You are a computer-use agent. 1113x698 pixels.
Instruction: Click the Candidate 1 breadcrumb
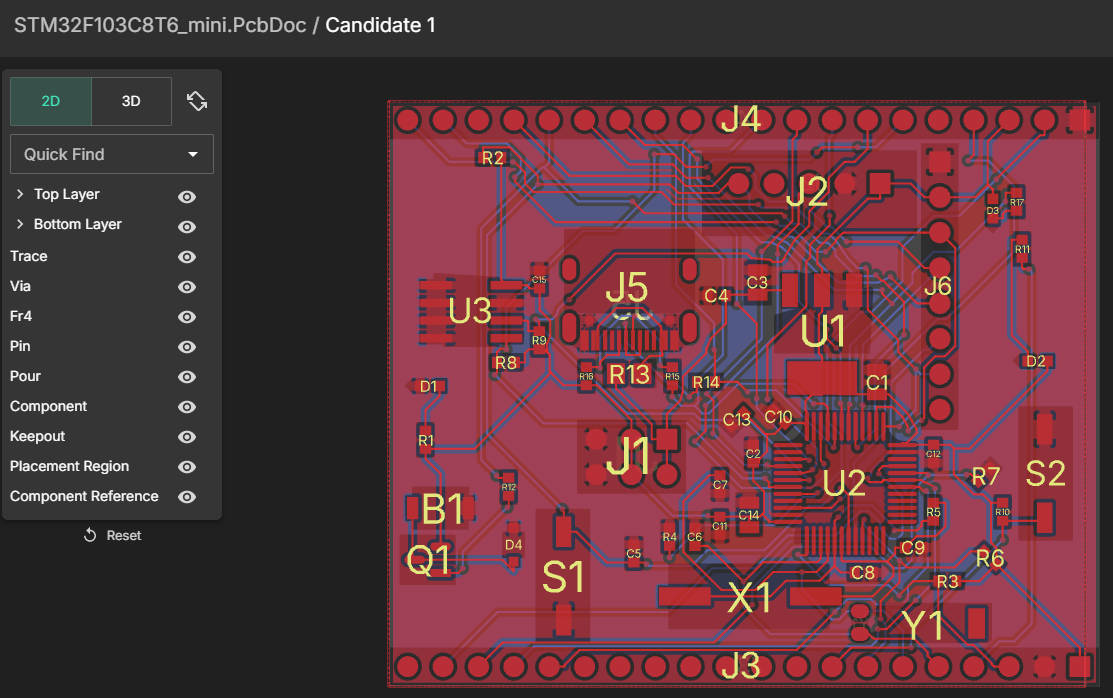[380, 25]
